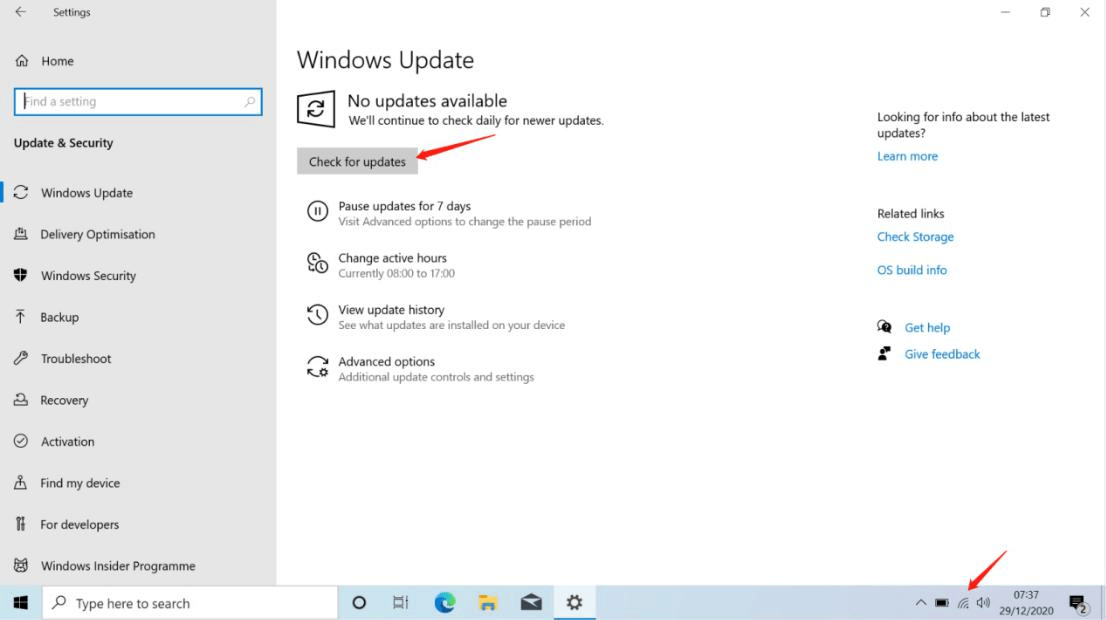This screenshot has width=1106, height=620.
Task: Click the Settings gear on the taskbar
Action: point(574,603)
